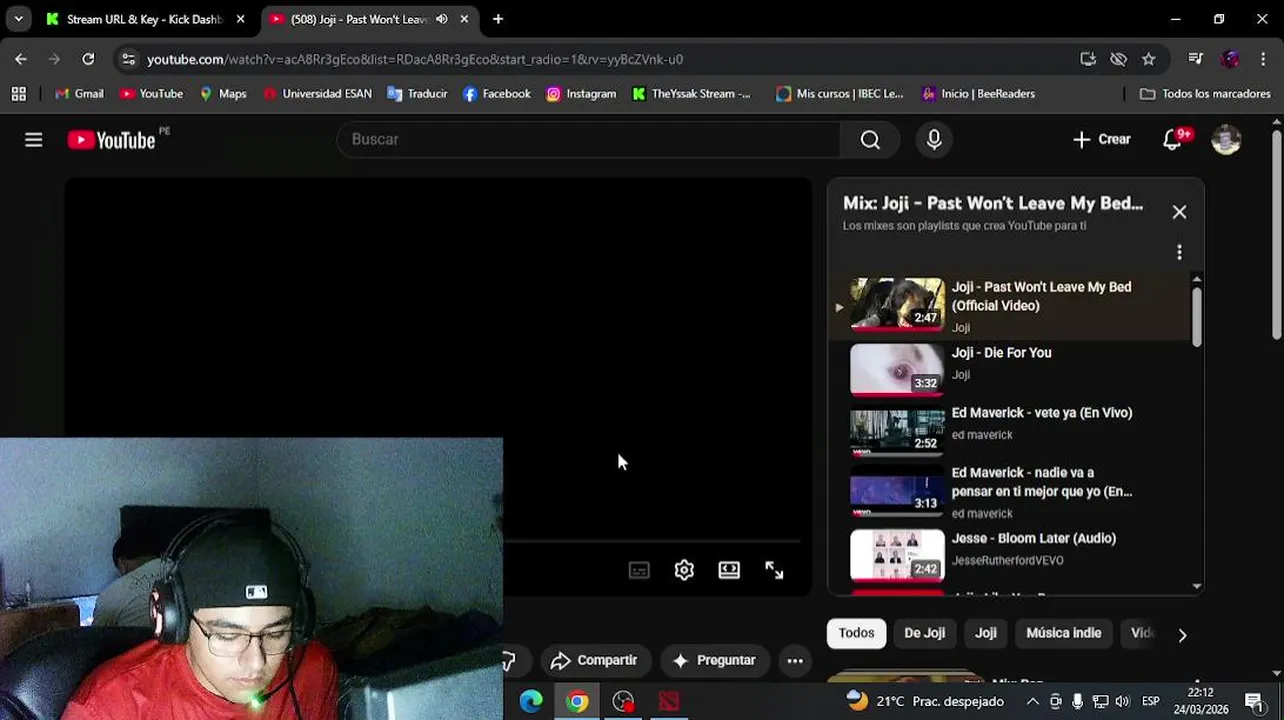Screen dimensions: 1284x720
Task: Open YouTube notifications bell
Action: tap(1173, 140)
